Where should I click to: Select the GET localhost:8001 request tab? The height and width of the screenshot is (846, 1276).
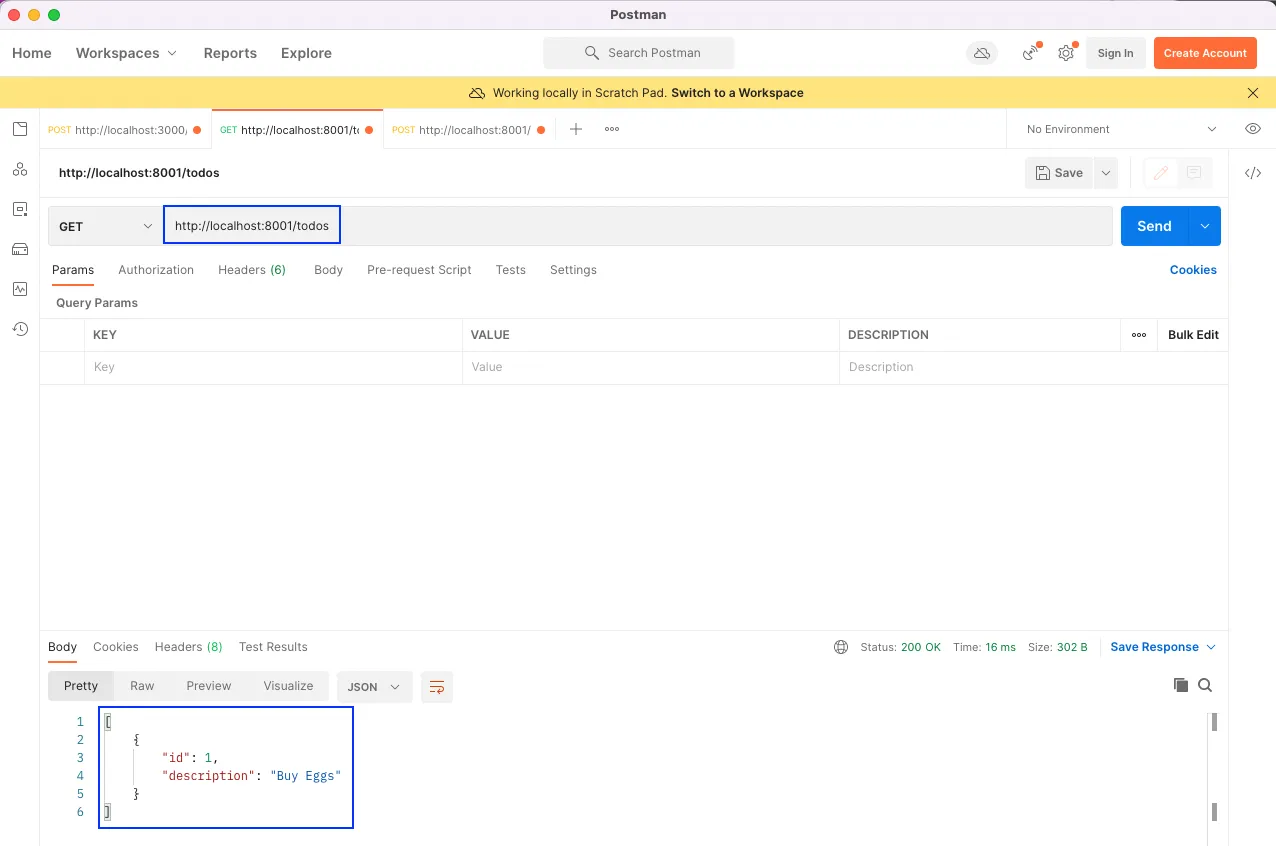(x=297, y=130)
